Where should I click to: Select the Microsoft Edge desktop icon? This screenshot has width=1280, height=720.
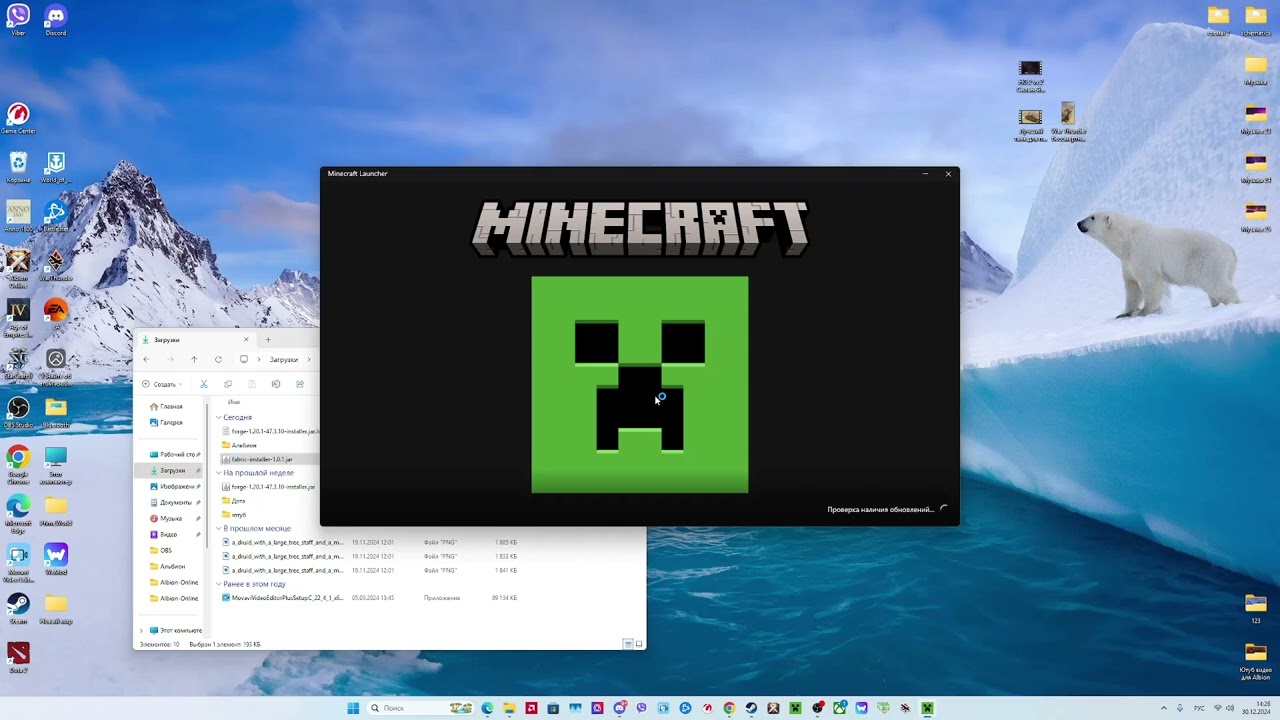coord(18,512)
